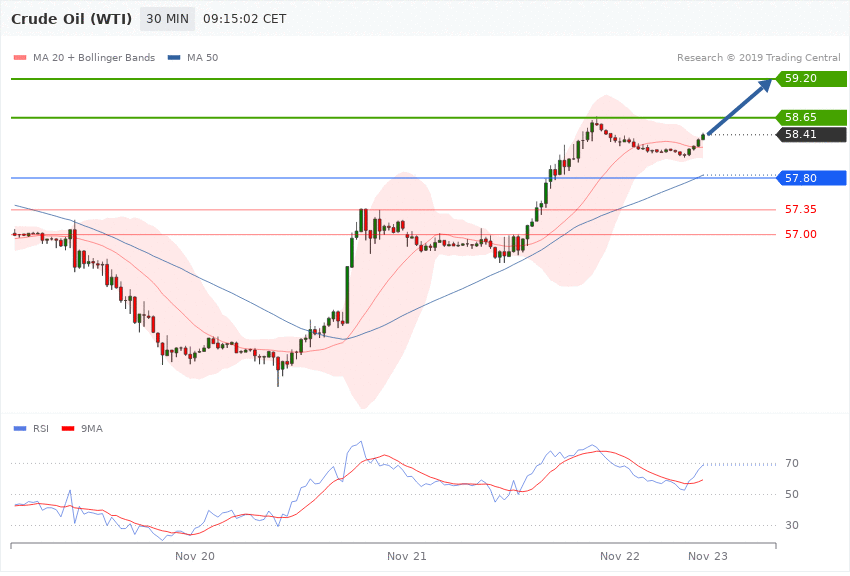Viewport: 850px width, 576px height.
Task: Click the Nov 22 date axis label
Action: click(620, 556)
